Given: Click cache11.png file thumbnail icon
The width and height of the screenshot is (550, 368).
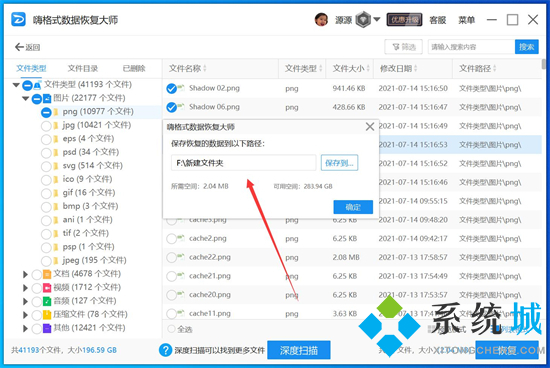Looking at the screenshot, I should coord(181,313).
